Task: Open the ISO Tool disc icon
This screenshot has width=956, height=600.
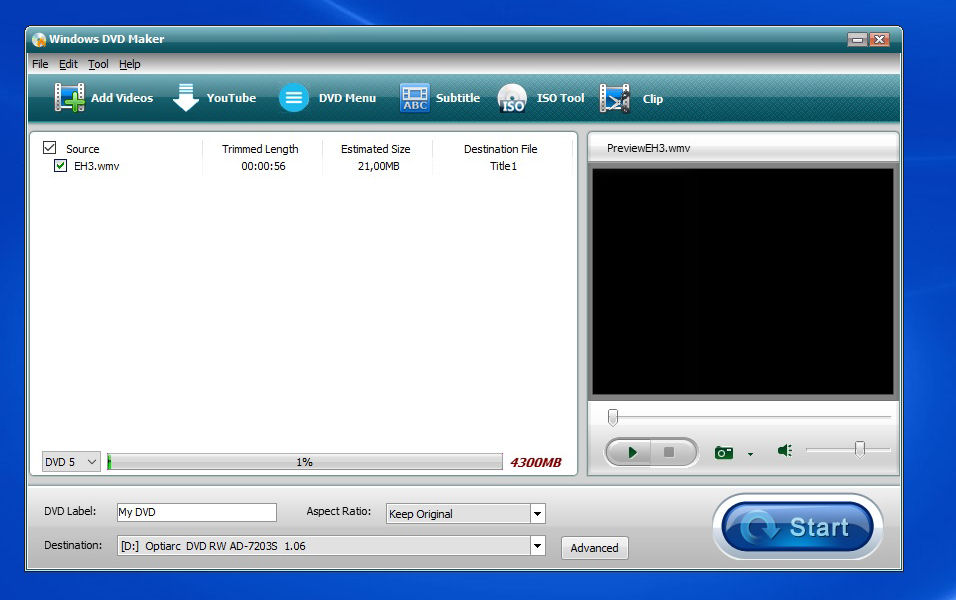Action: 512,98
